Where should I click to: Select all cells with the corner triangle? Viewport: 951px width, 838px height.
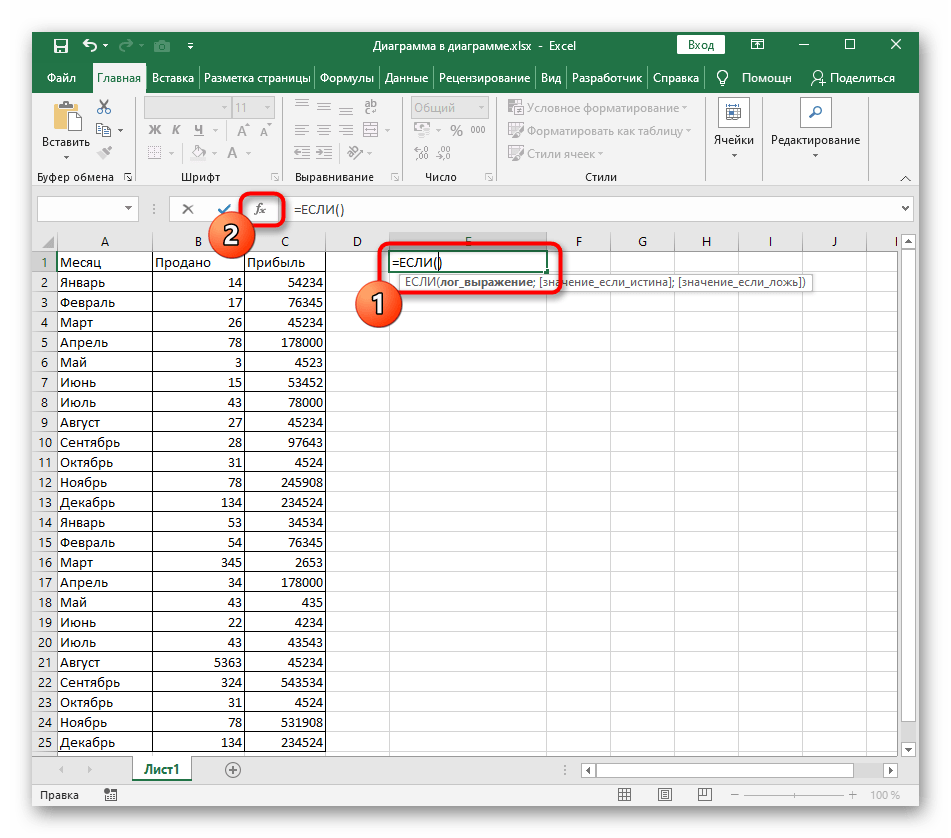(47, 242)
